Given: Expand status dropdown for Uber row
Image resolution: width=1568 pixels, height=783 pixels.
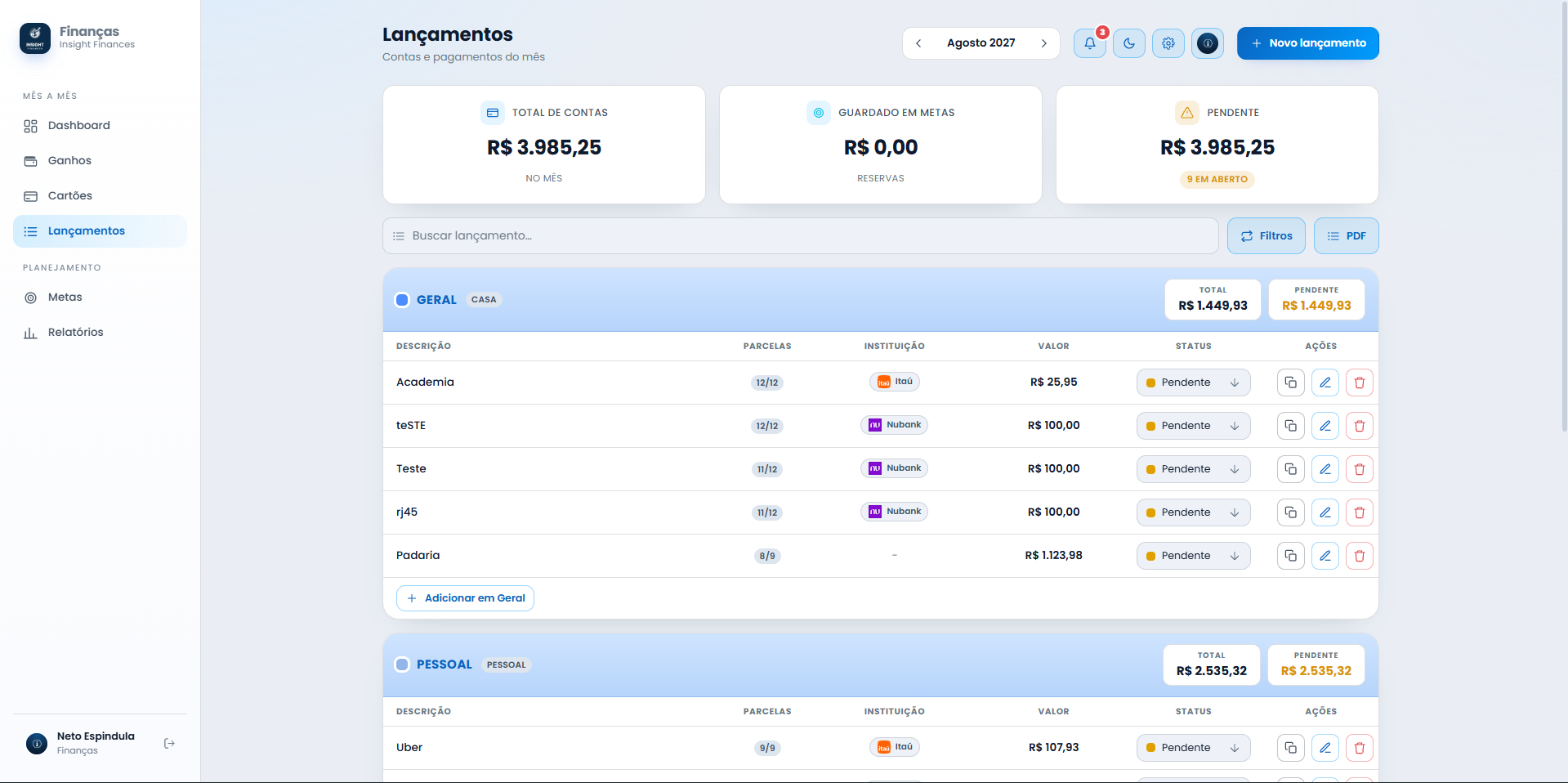Looking at the screenshot, I should point(1193,748).
